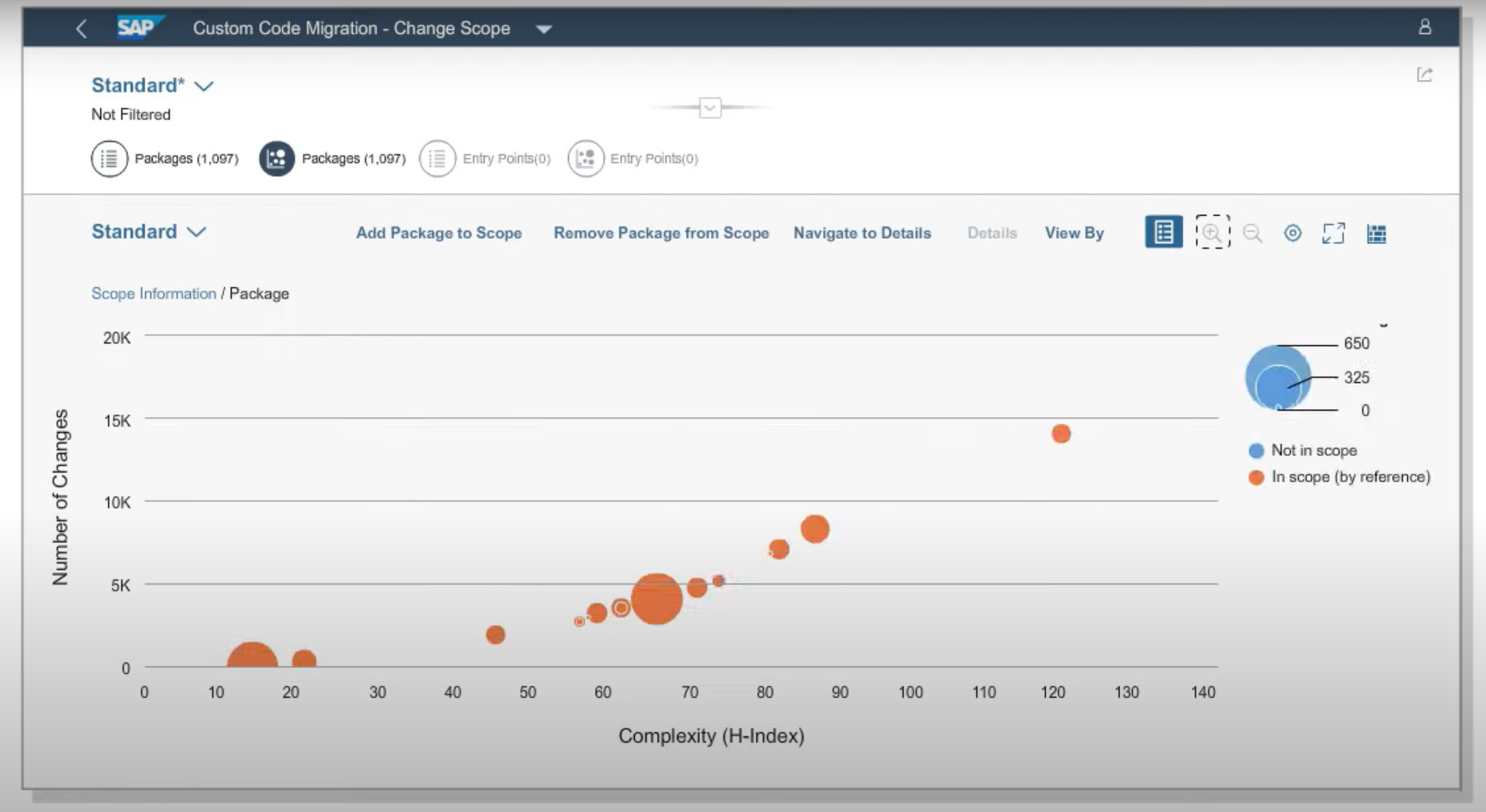Click the share/export icon top right
The height and width of the screenshot is (812, 1486).
[x=1425, y=75]
